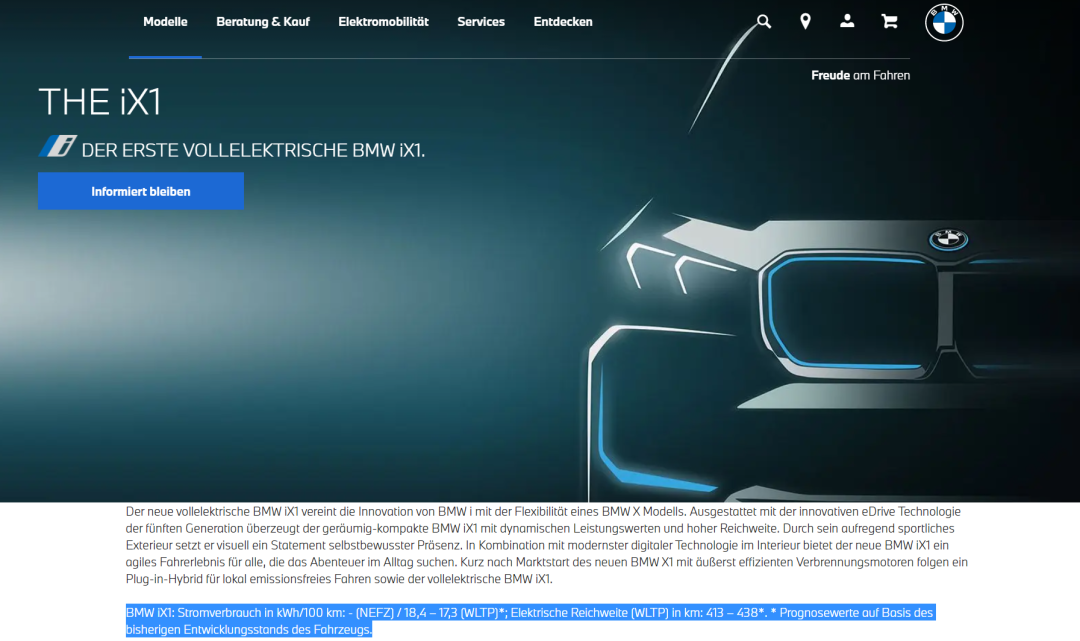Open the Elektromobilität menu
The height and width of the screenshot is (641, 1080).
point(384,22)
